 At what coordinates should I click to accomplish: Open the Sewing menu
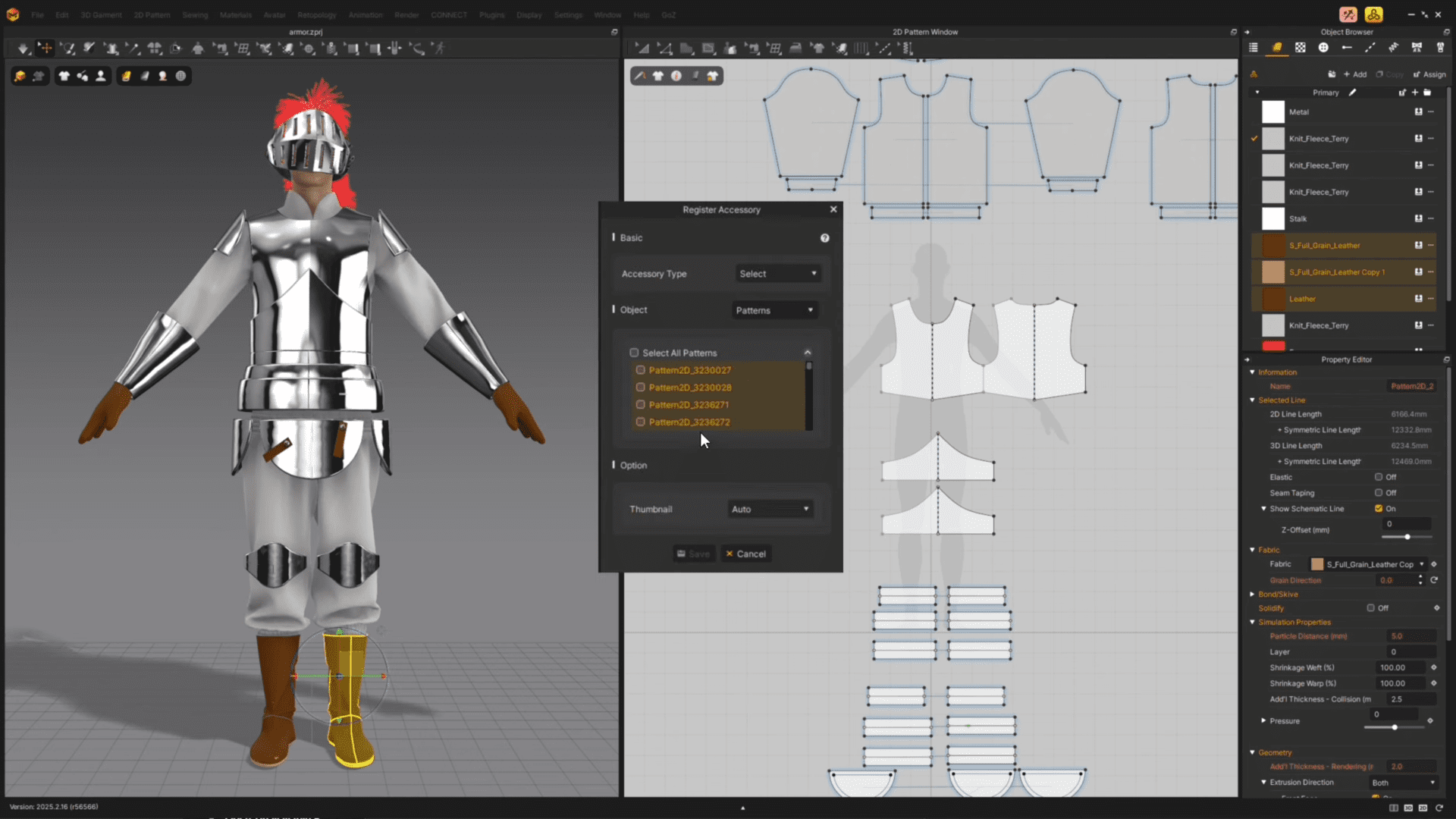pos(195,14)
